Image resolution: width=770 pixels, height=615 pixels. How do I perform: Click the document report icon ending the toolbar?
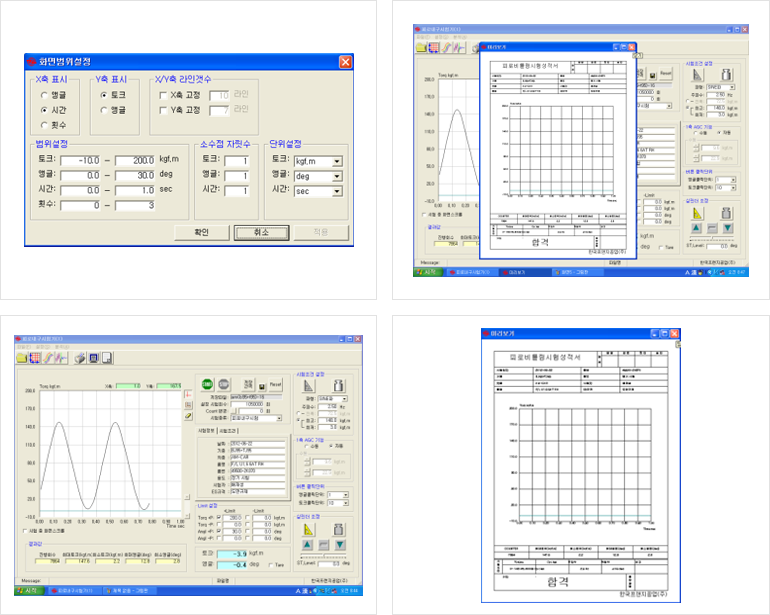point(105,357)
